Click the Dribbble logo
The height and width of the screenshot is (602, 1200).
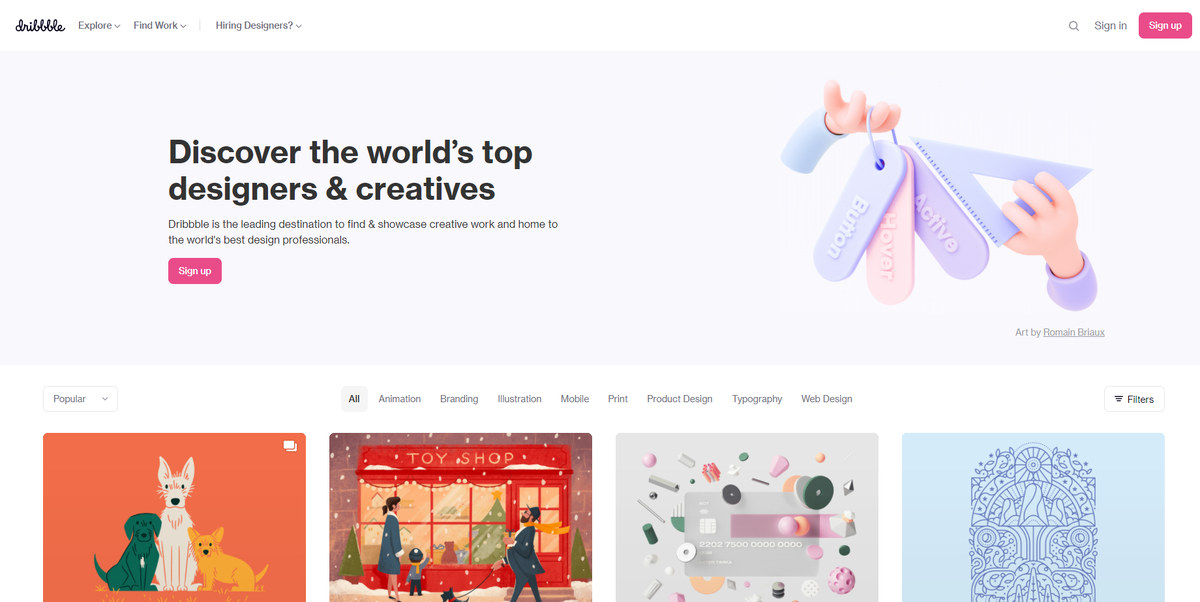[40, 25]
